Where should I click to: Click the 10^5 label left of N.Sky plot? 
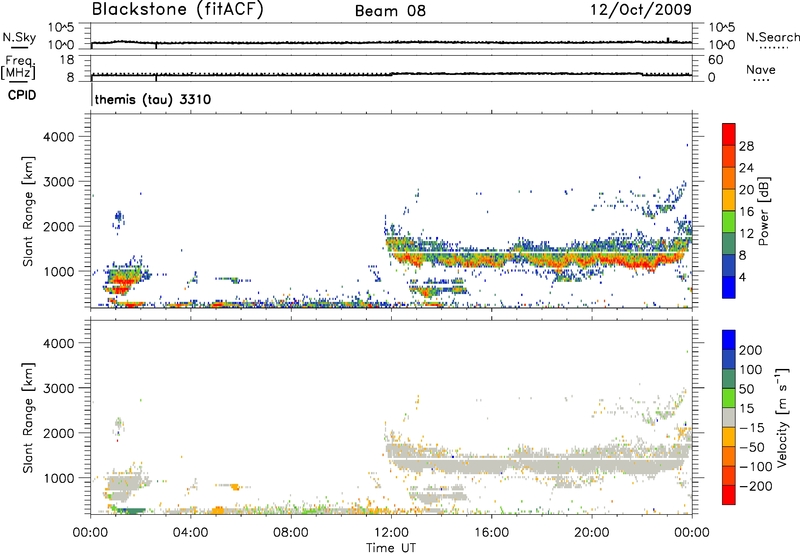[61, 27]
